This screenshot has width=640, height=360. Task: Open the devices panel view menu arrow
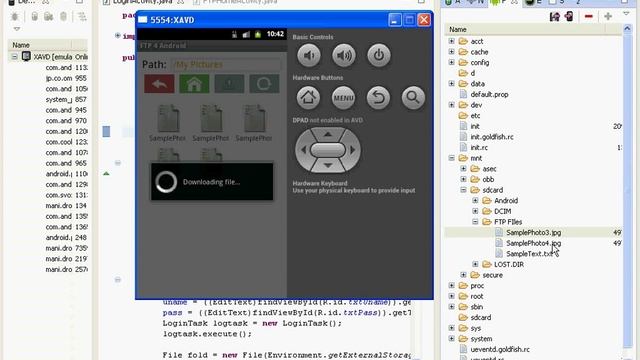click(x=17, y=29)
